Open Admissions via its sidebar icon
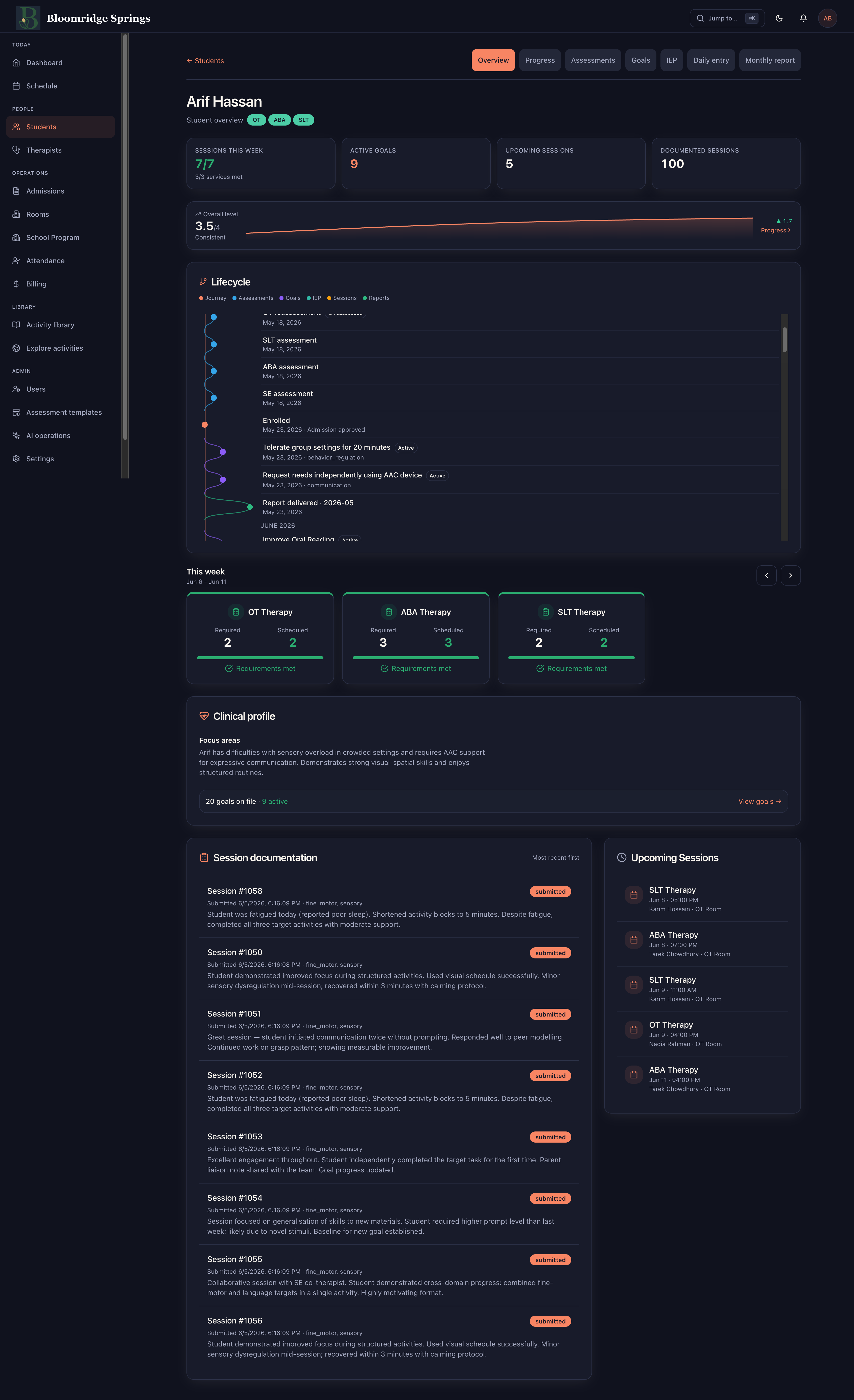The image size is (854, 1400). (16, 191)
